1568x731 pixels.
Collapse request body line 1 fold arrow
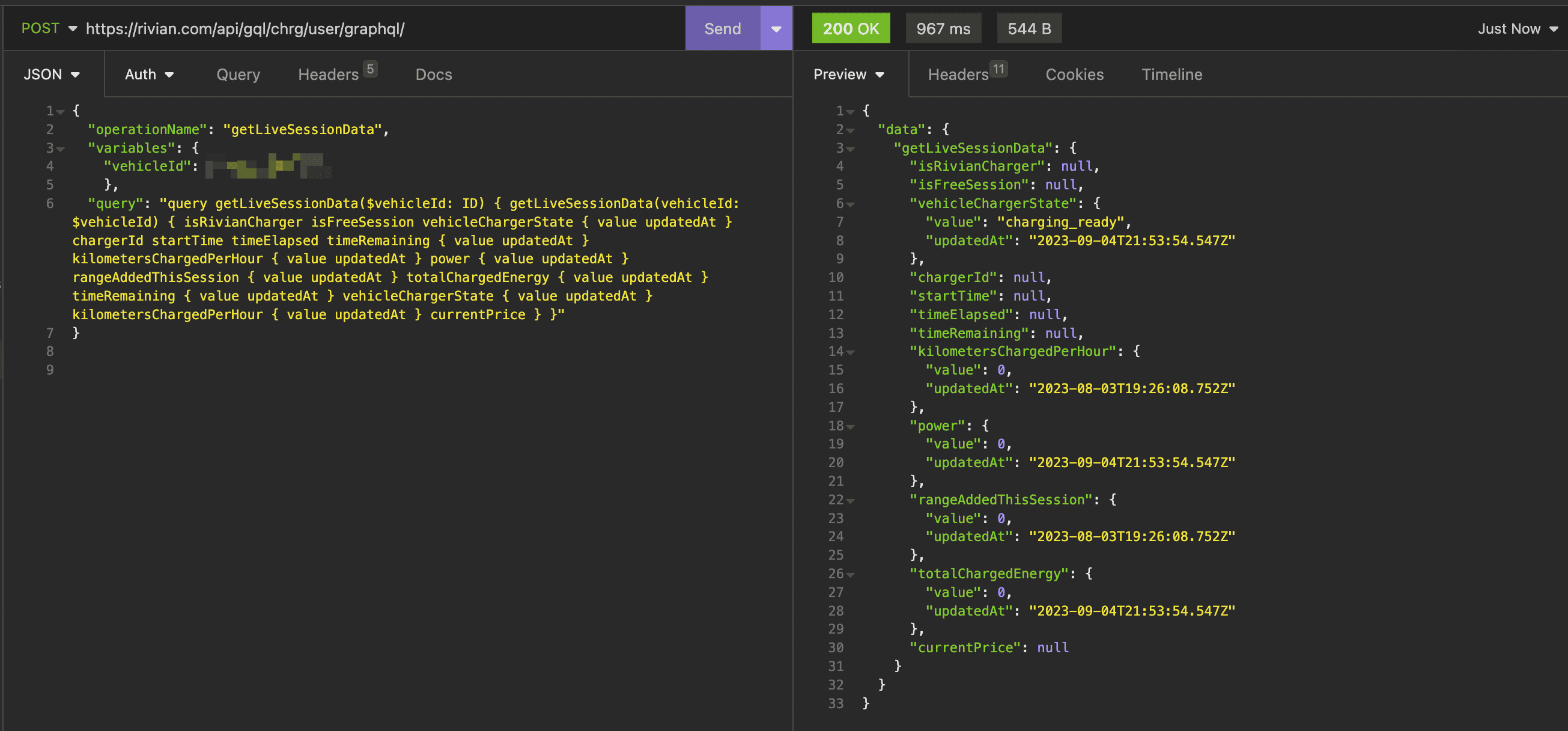(60, 111)
